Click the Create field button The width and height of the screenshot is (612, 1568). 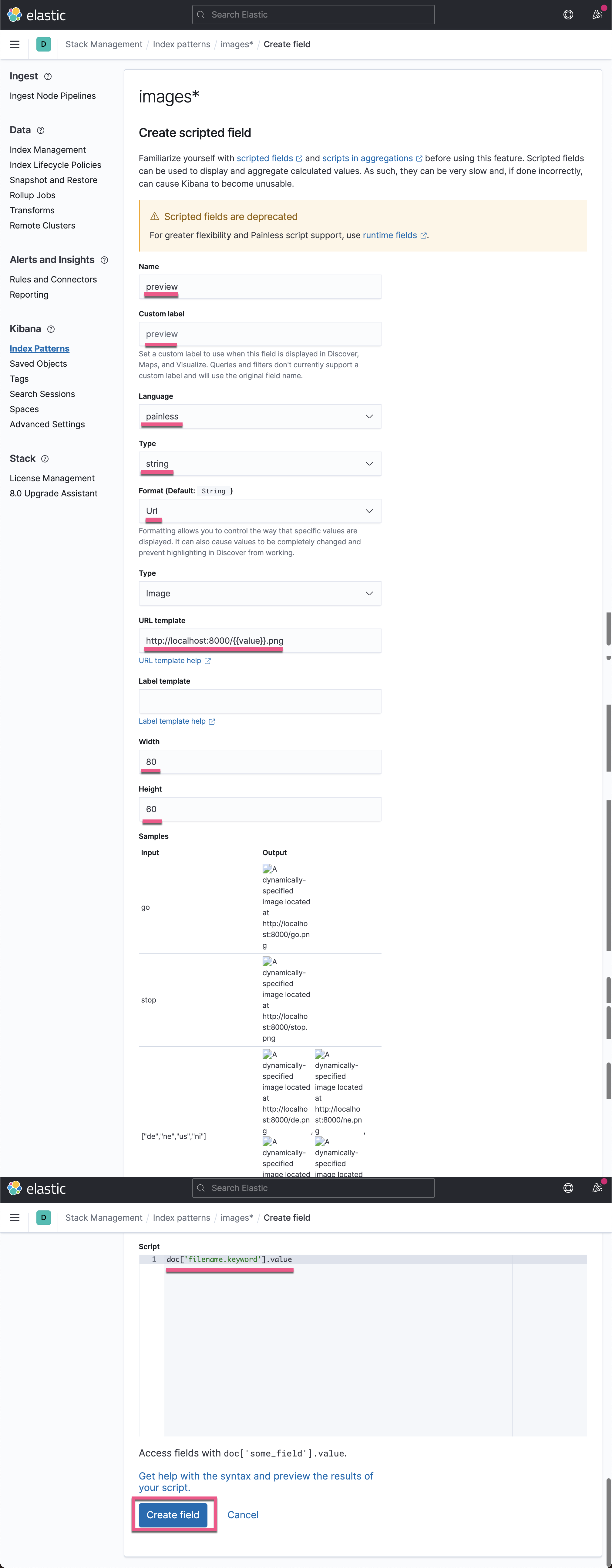click(x=173, y=1514)
